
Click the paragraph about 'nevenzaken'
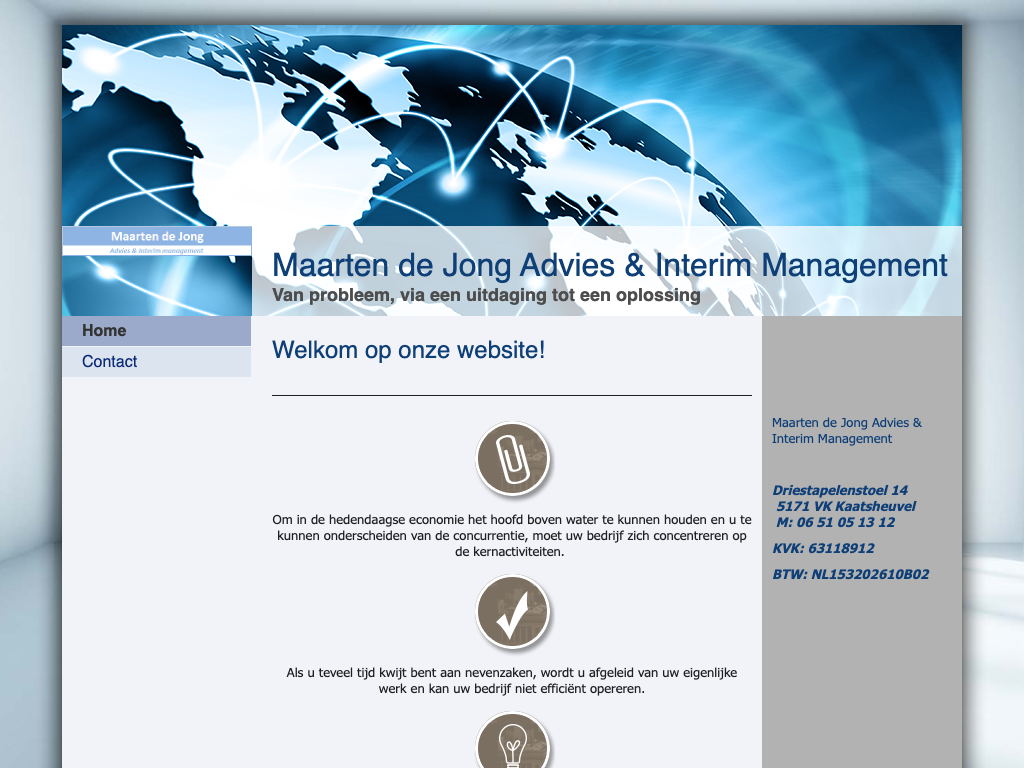tap(512, 681)
